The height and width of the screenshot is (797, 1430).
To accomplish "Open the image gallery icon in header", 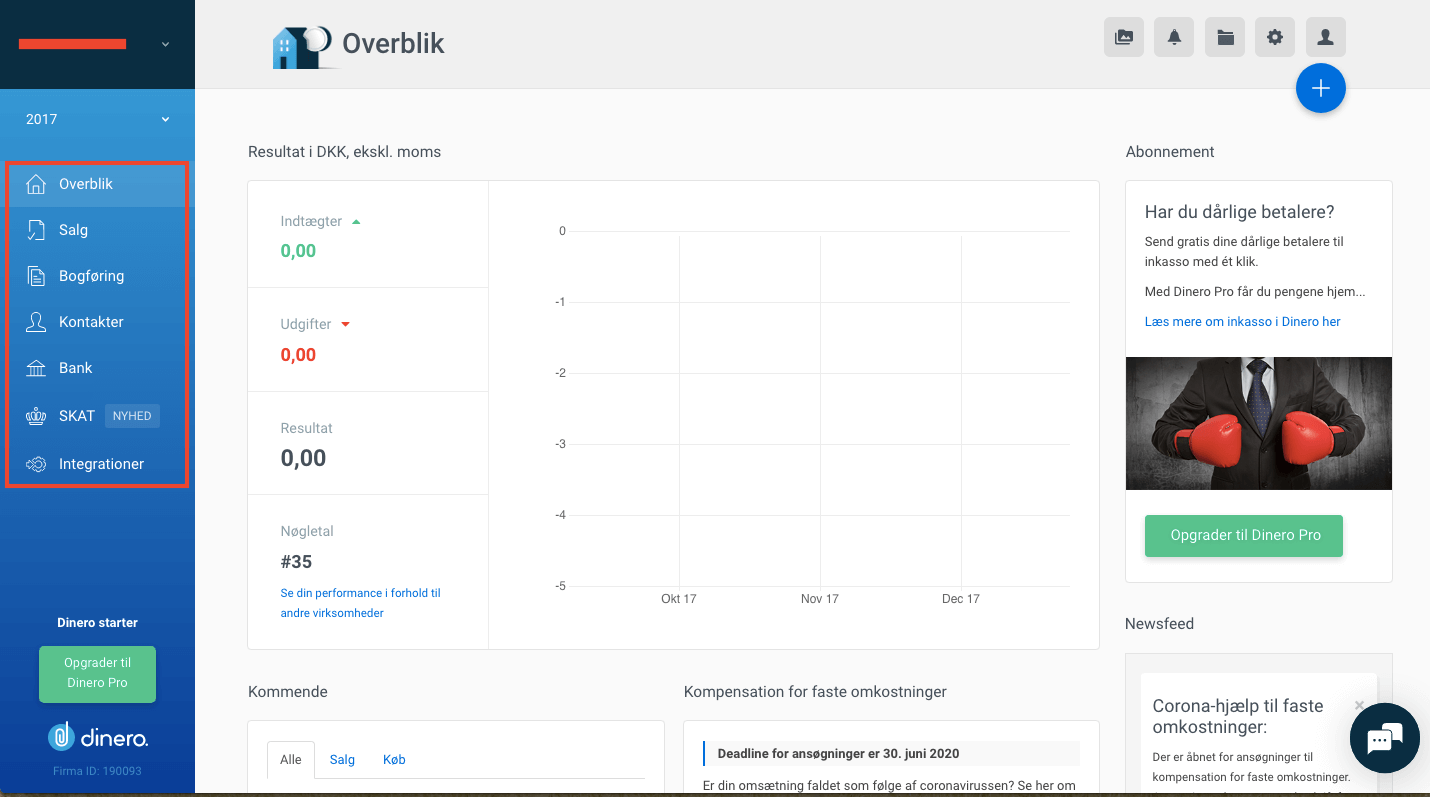I will 1124,37.
